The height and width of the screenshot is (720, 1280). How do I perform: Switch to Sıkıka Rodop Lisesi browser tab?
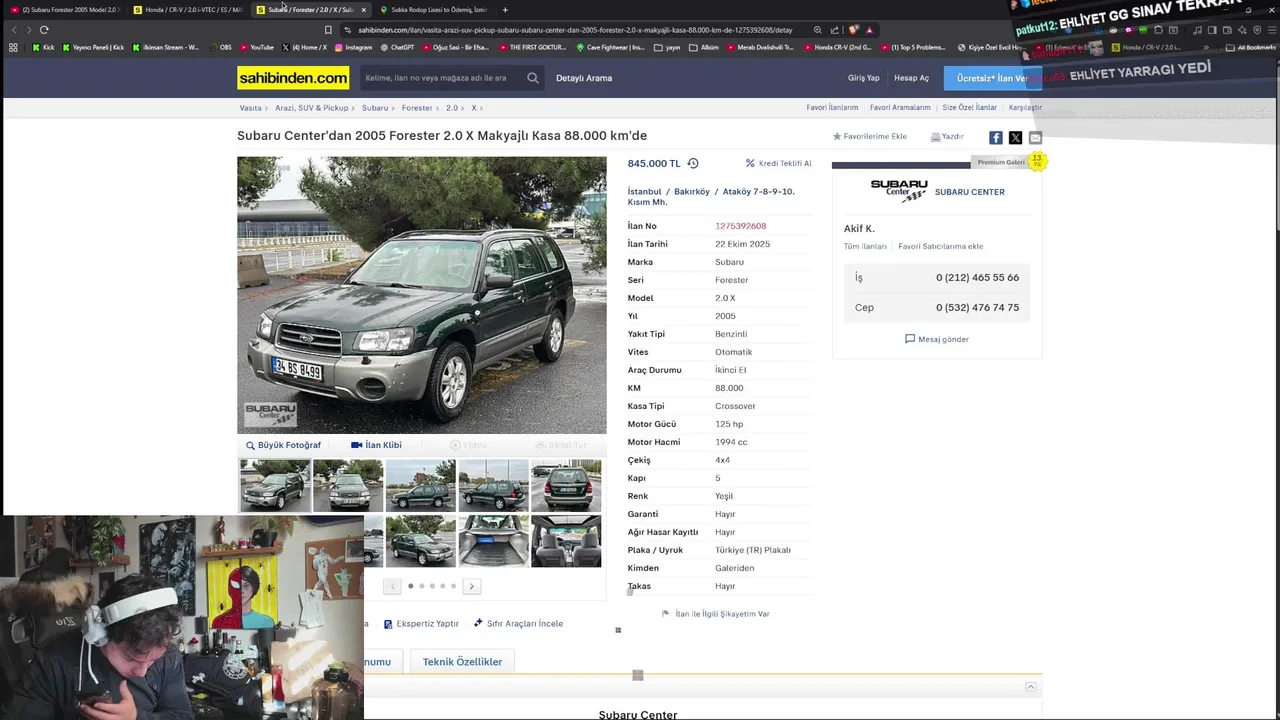coord(433,10)
